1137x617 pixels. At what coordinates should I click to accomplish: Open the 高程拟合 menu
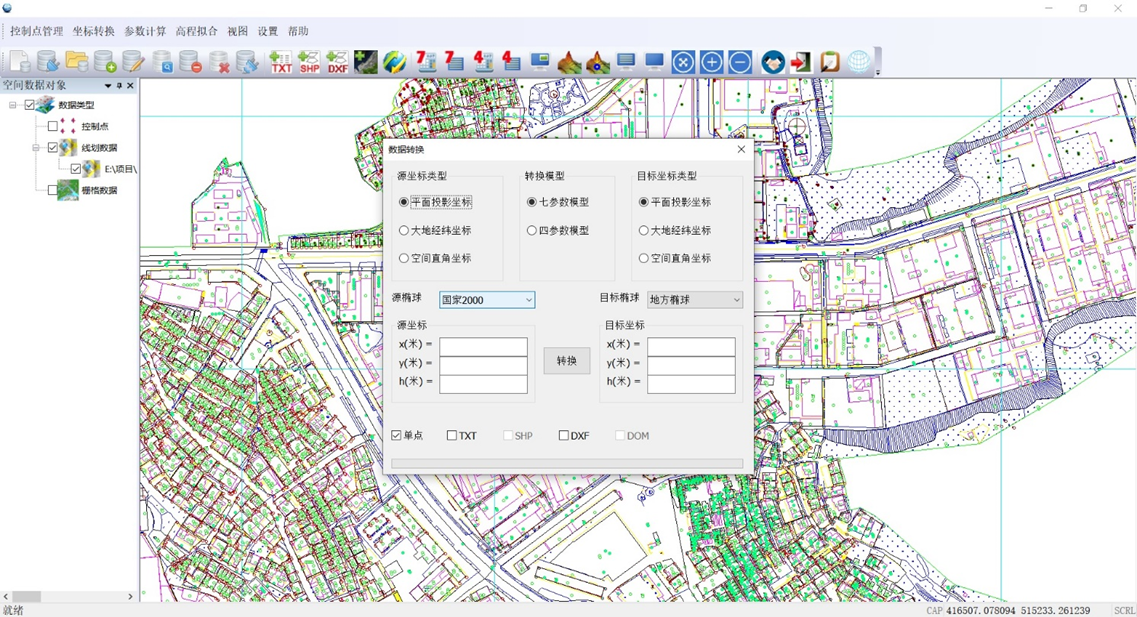pyautogui.click(x=196, y=32)
